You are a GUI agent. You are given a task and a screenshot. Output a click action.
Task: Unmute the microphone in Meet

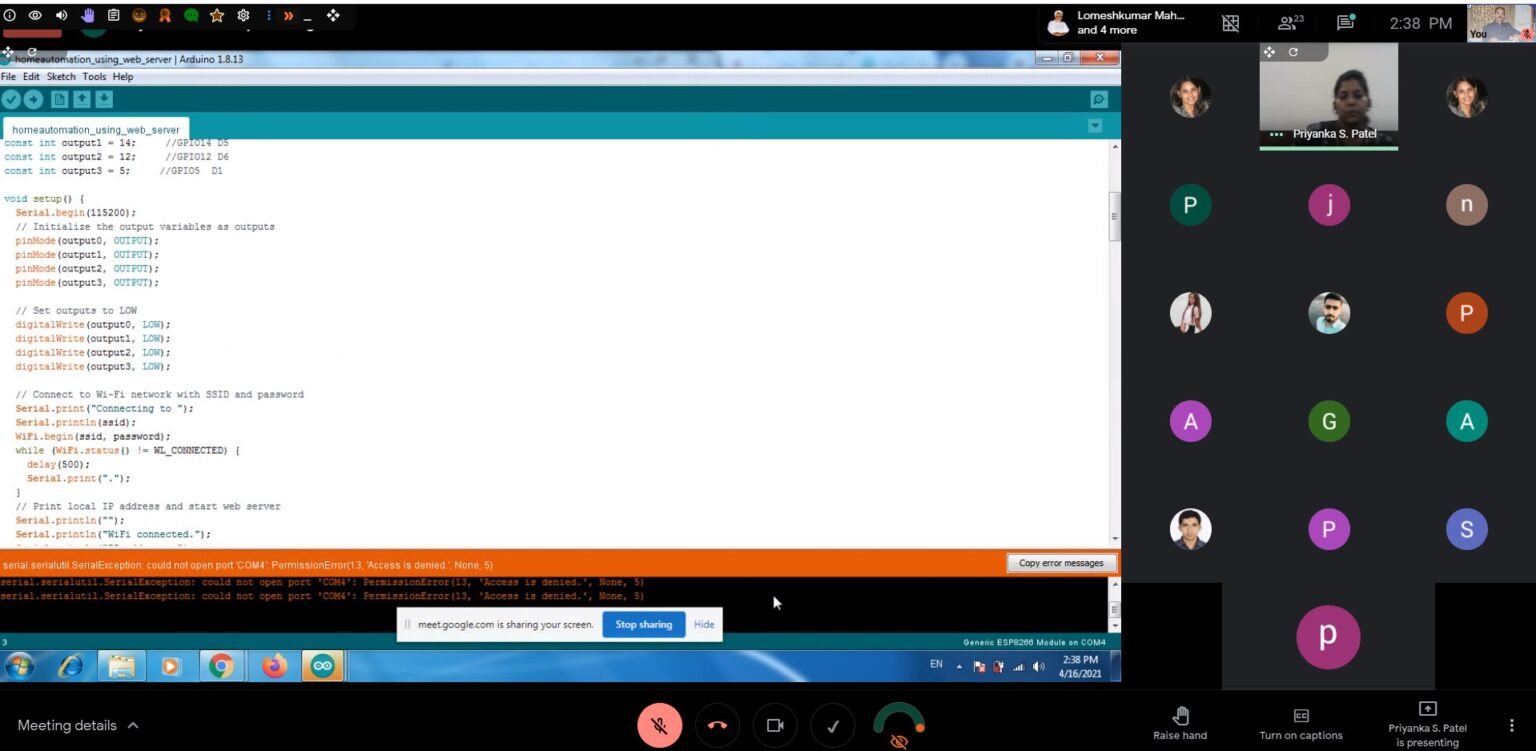pos(659,726)
